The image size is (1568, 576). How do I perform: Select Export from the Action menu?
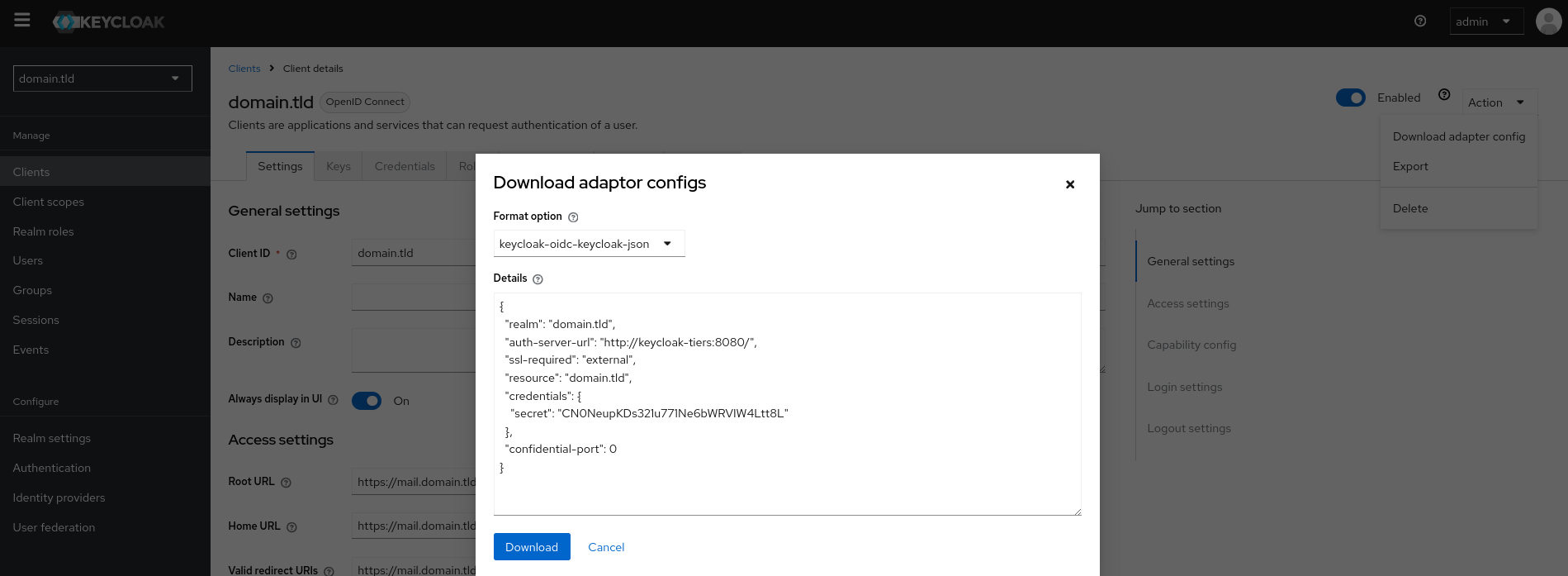(1410, 166)
